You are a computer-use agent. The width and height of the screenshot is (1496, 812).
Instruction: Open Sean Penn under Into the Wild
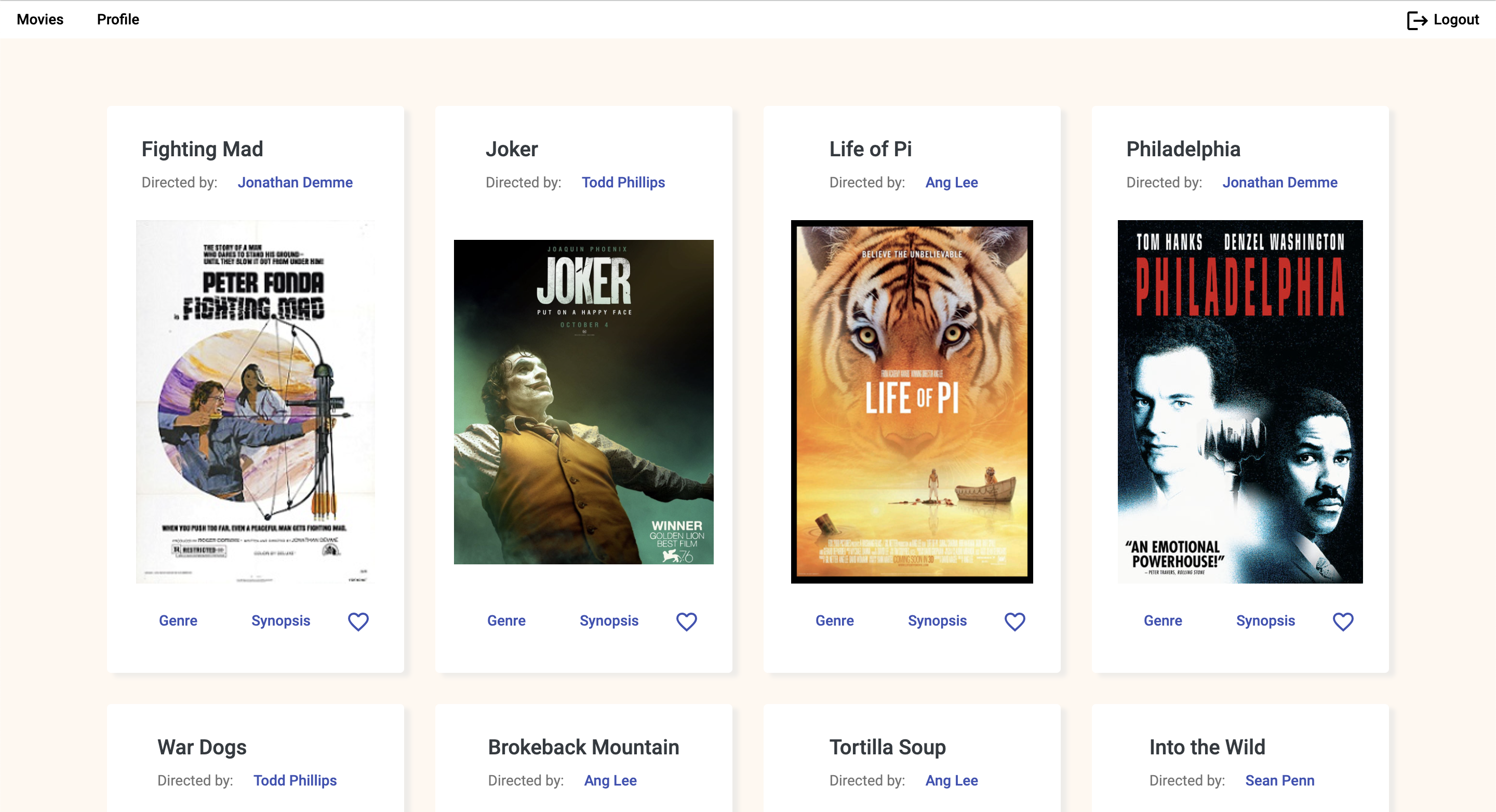[1279, 780]
